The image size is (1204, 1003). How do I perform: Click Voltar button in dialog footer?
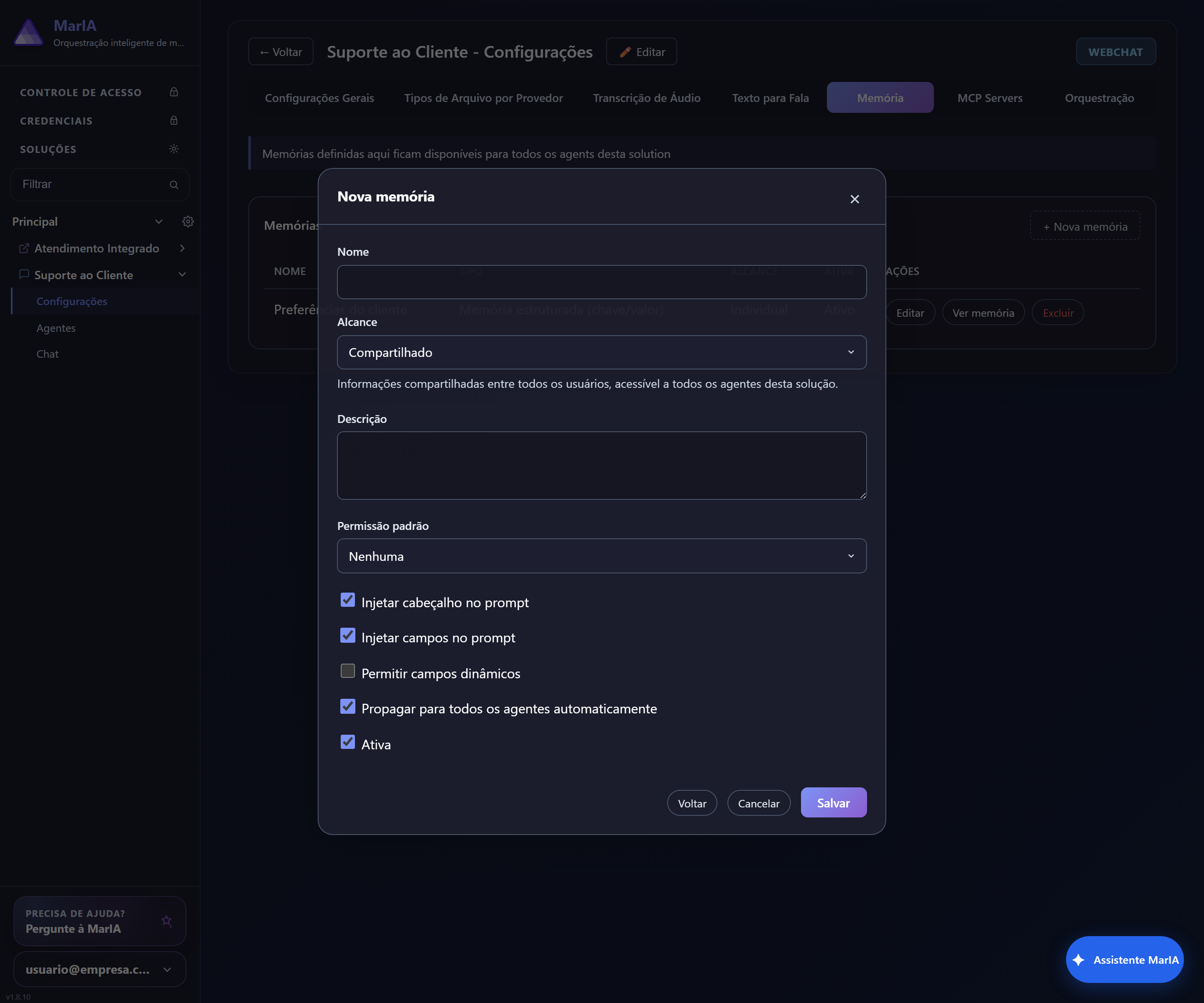692,804
